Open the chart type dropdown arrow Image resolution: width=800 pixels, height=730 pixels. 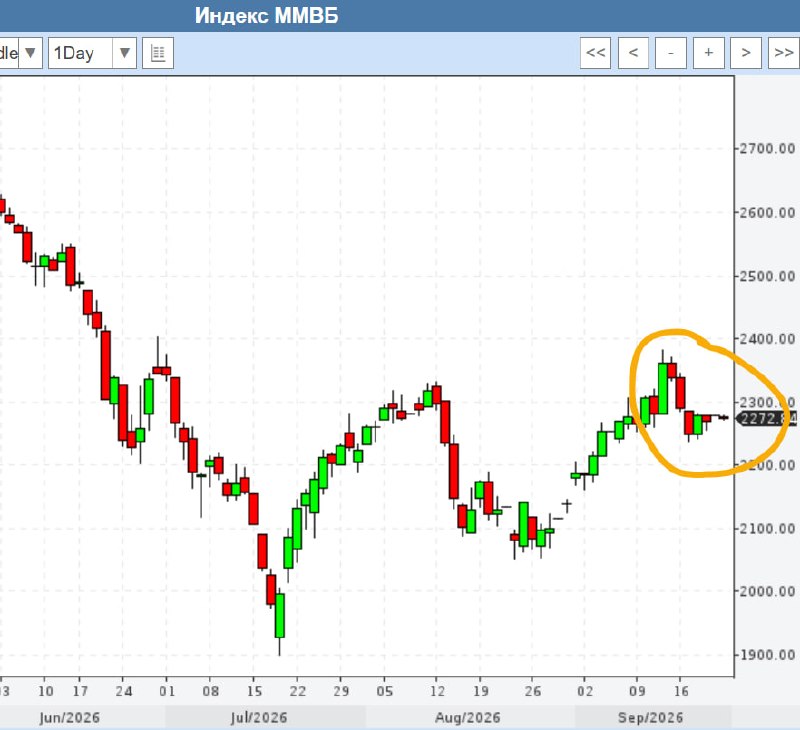tap(30, 53)
